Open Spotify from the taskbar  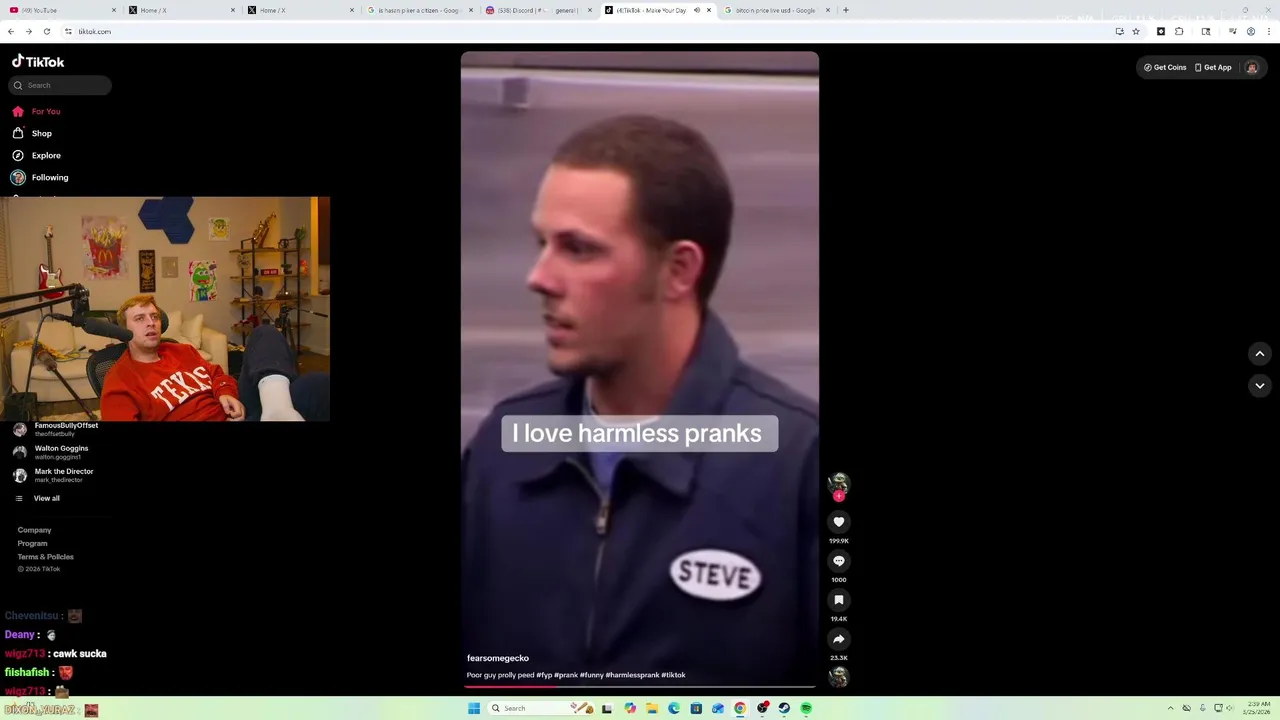coord(806,708)
